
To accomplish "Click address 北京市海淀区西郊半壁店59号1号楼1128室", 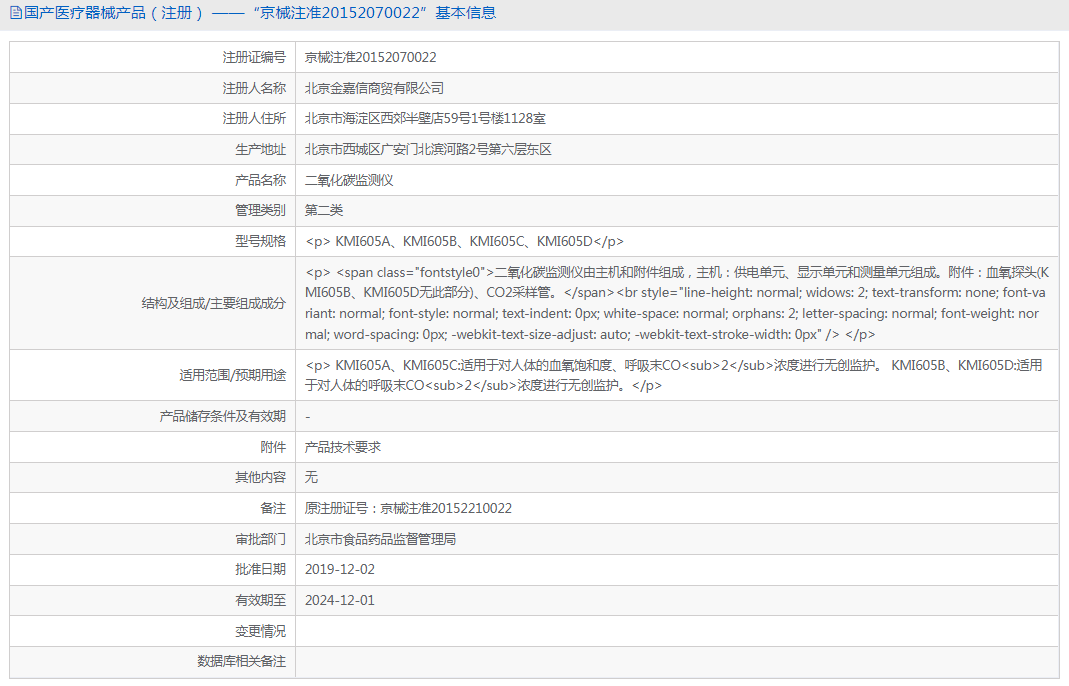I will pos(425,119).
